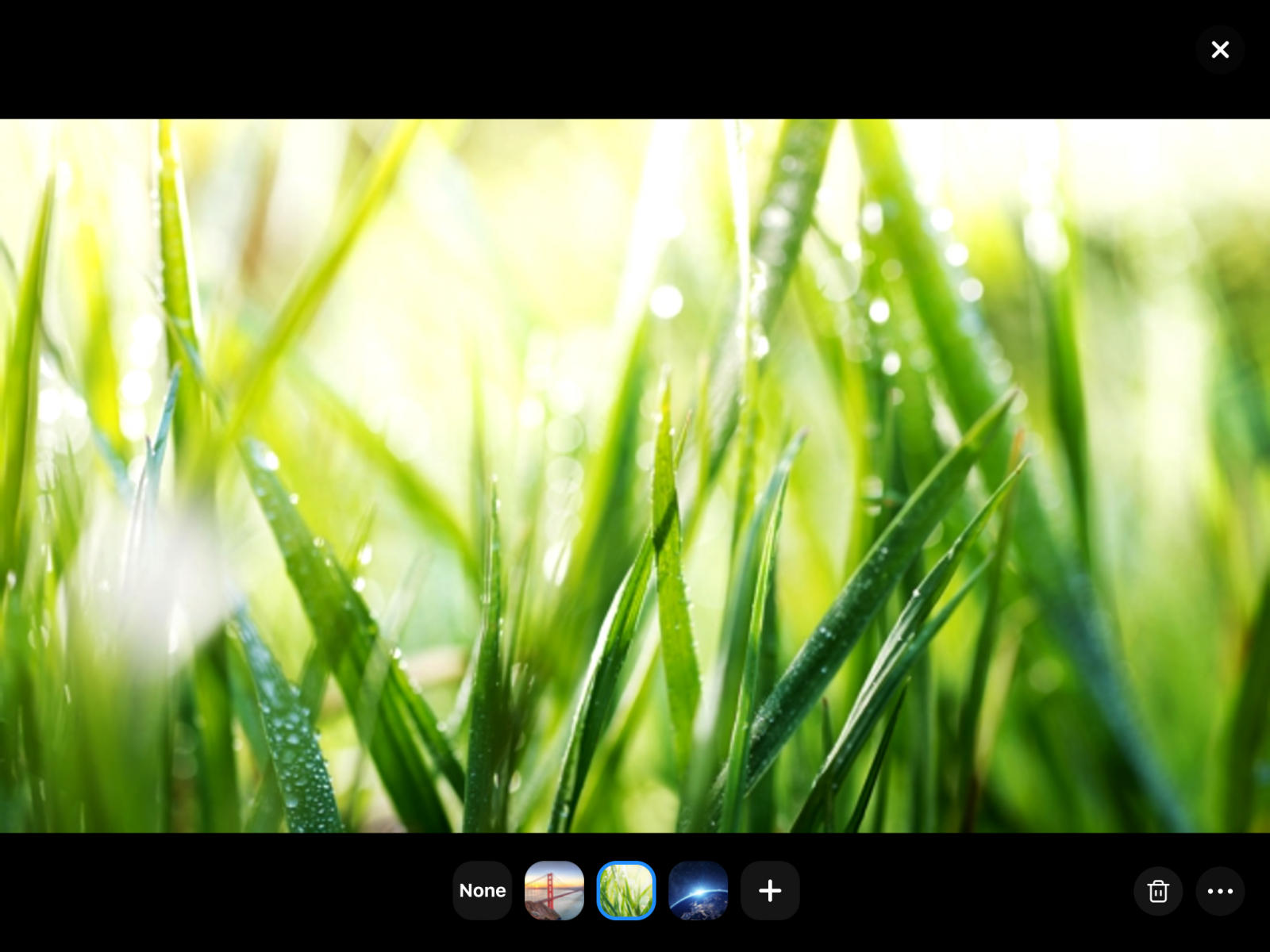Apply the planet Earth night thumbnail

coord(698,890)
